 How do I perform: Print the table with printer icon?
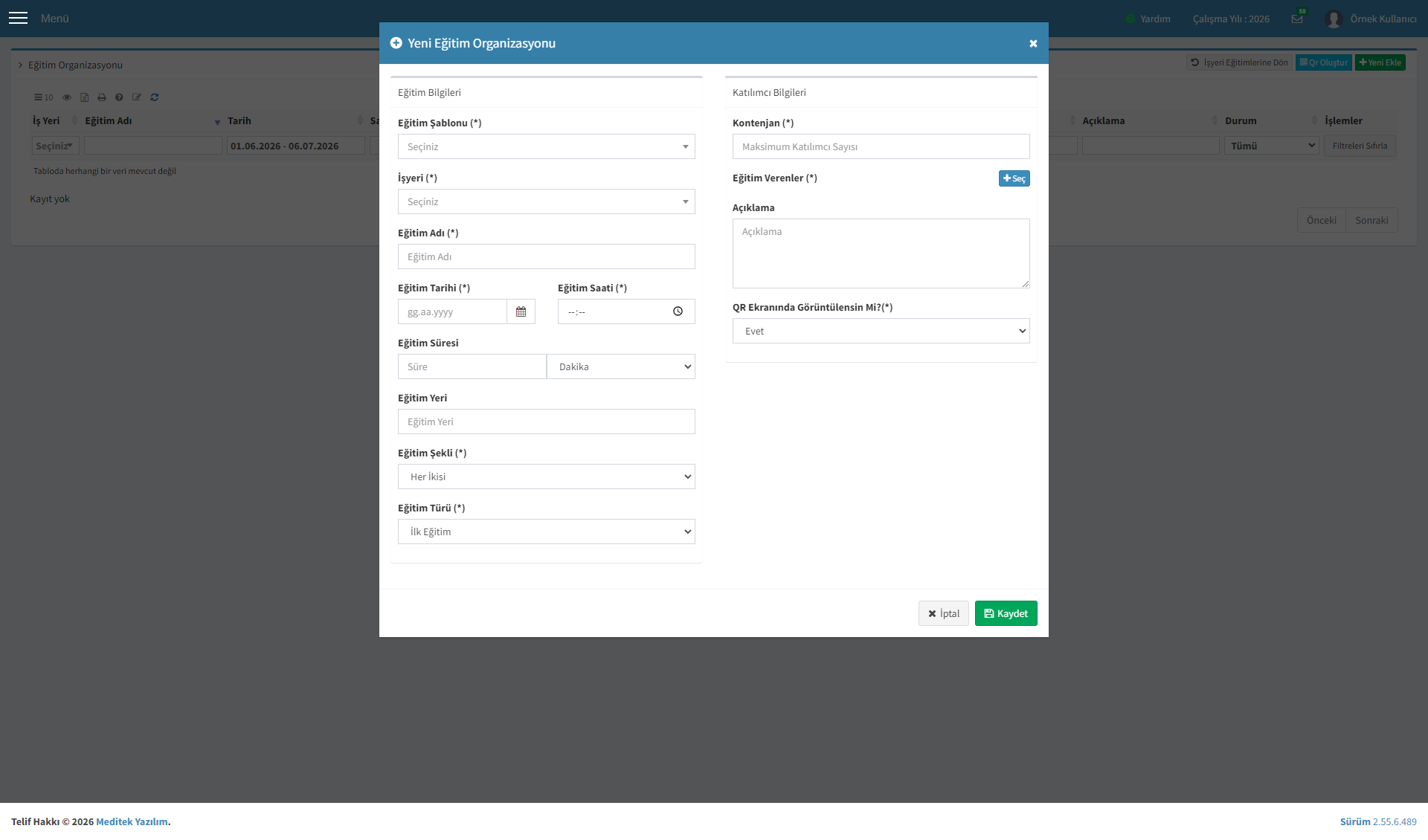pyautogui.click(x=102, y=97)
